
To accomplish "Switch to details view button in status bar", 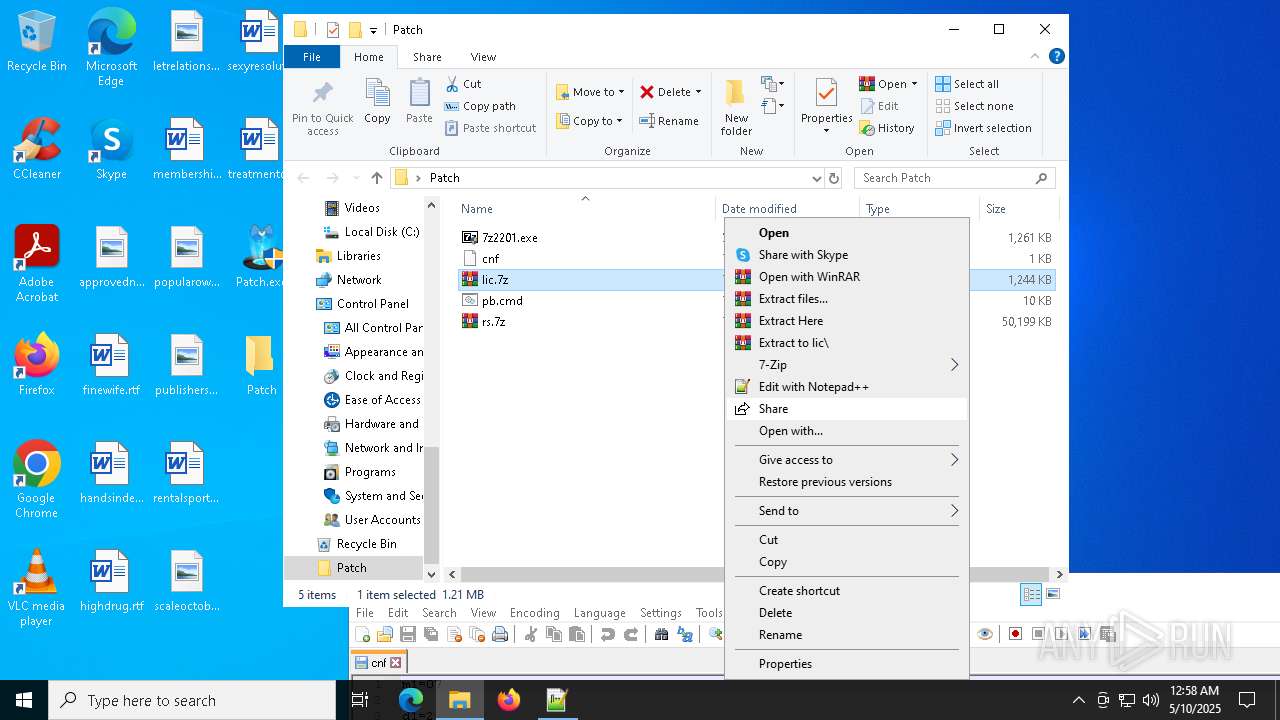I will click(1031, 594).
